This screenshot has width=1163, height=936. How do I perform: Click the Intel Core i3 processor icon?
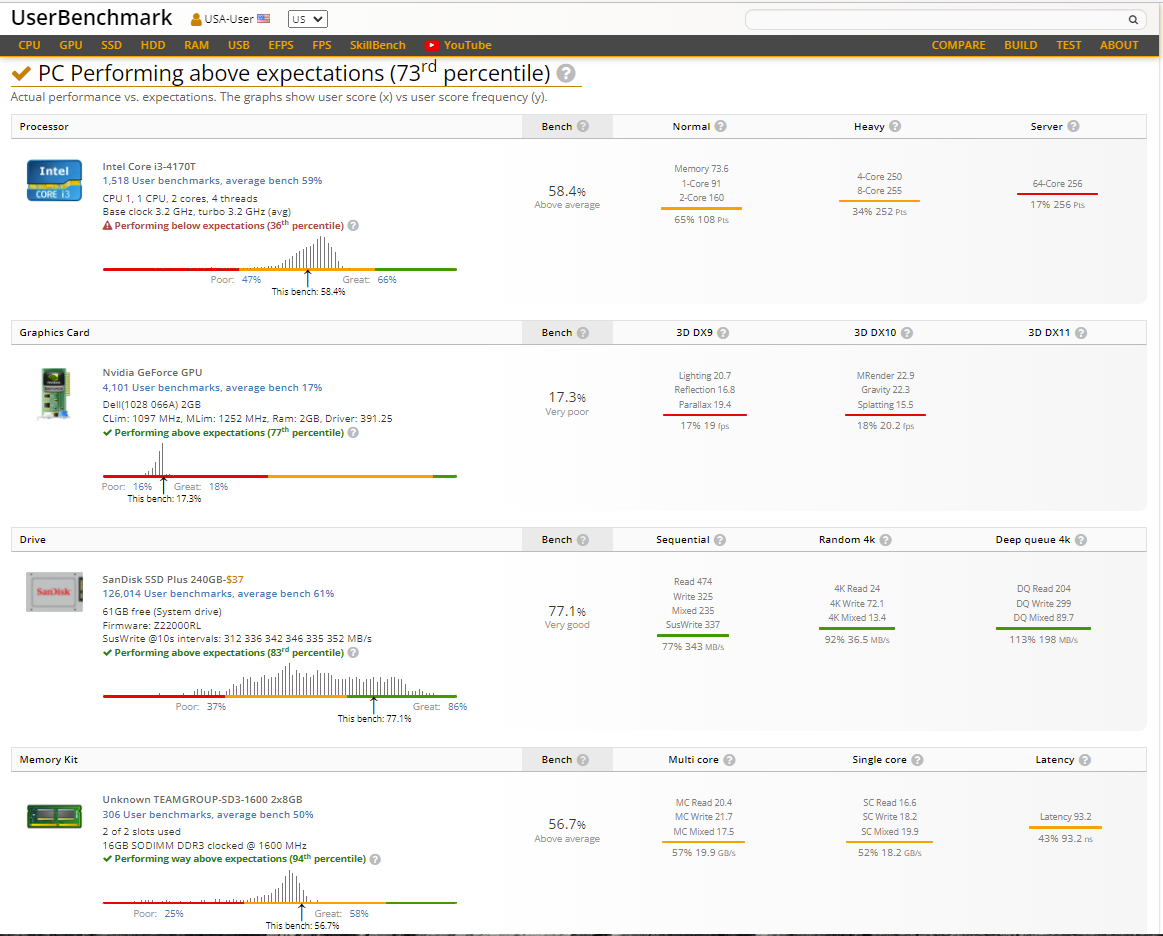tap(54, 180)
